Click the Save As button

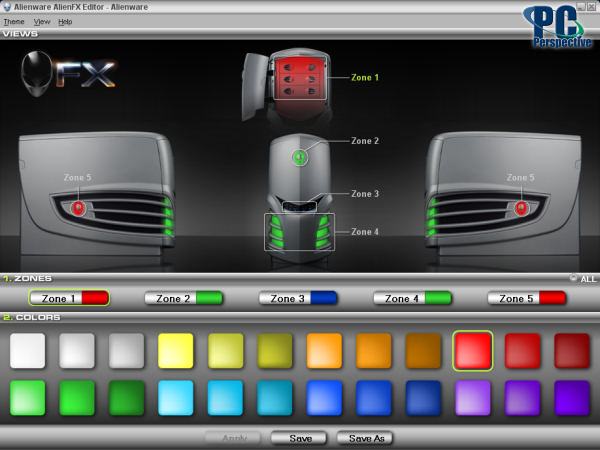(365, 438)
